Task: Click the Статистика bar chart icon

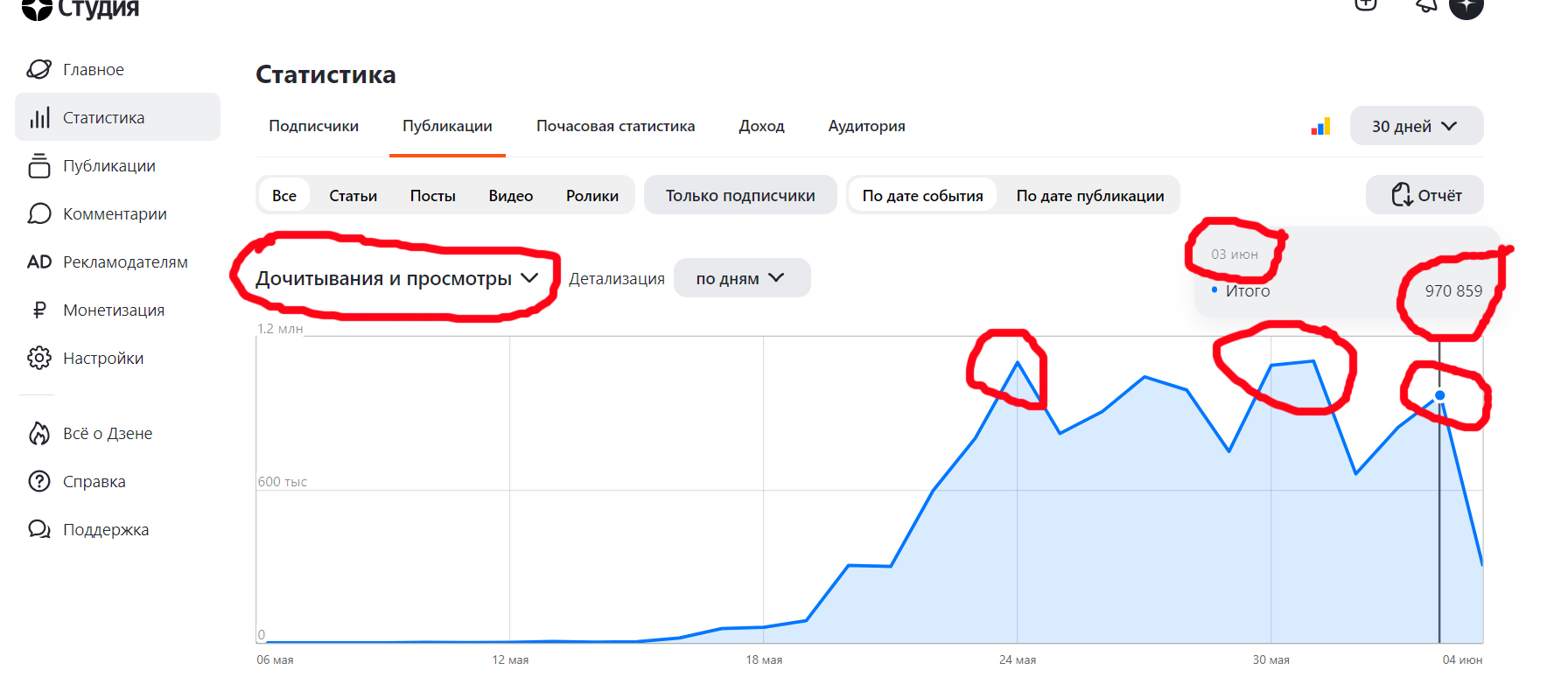Action: click(x=39, y=117)
